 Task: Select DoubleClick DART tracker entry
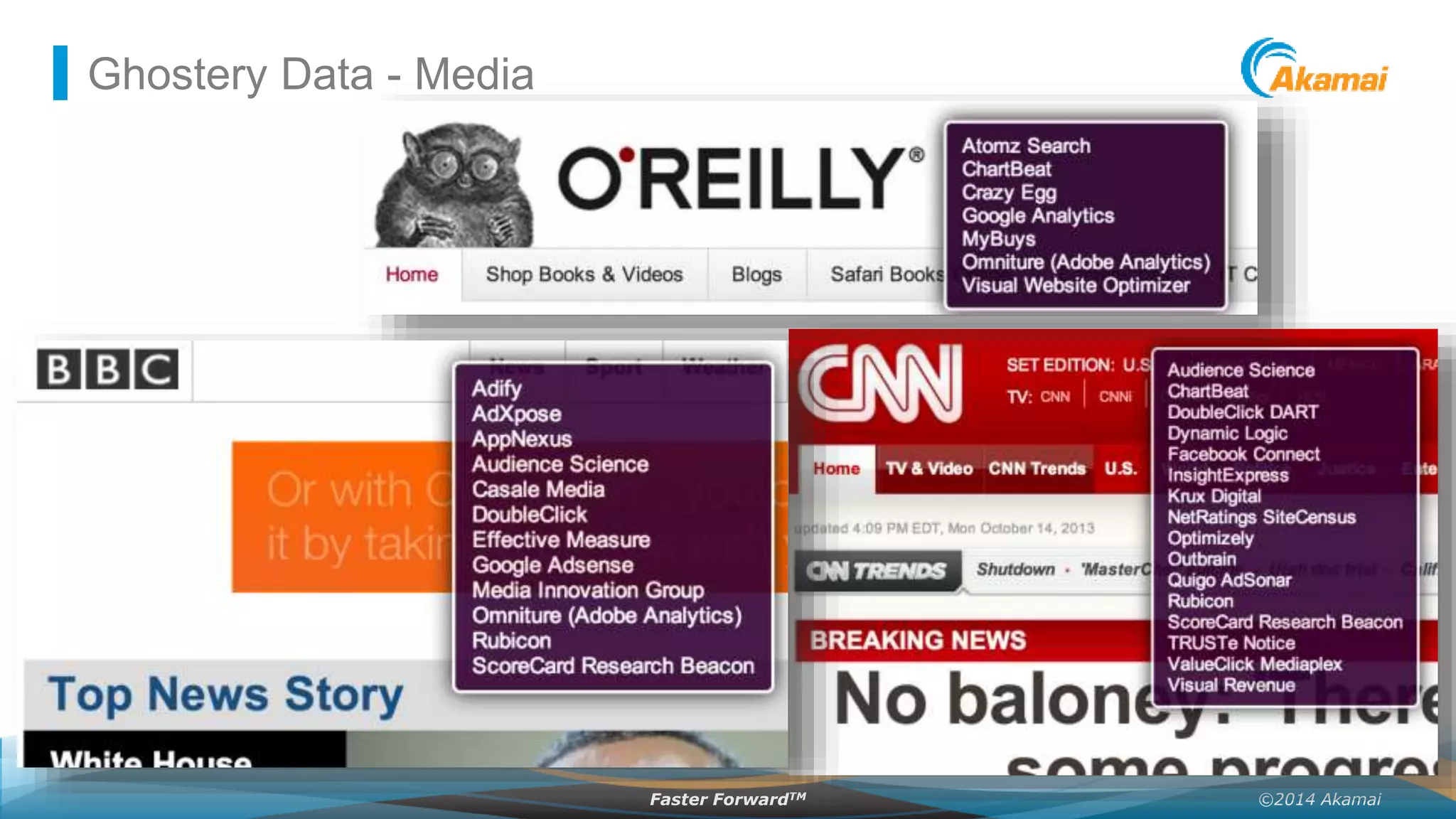1242,412
